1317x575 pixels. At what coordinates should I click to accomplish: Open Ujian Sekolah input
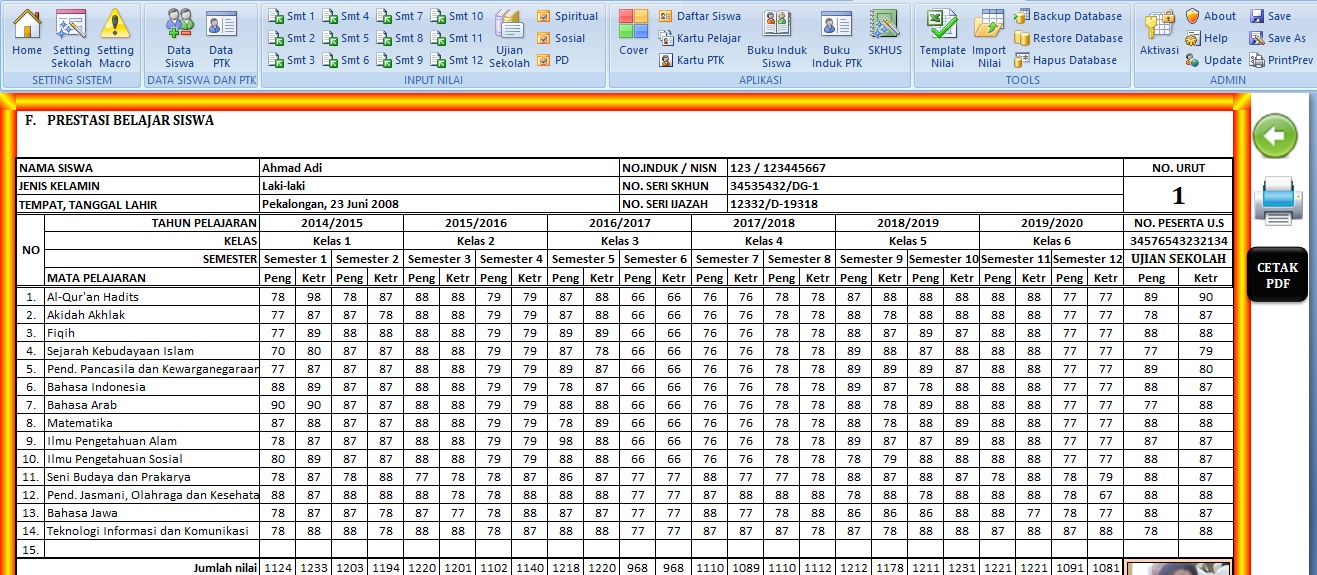(x=510, y=38)
